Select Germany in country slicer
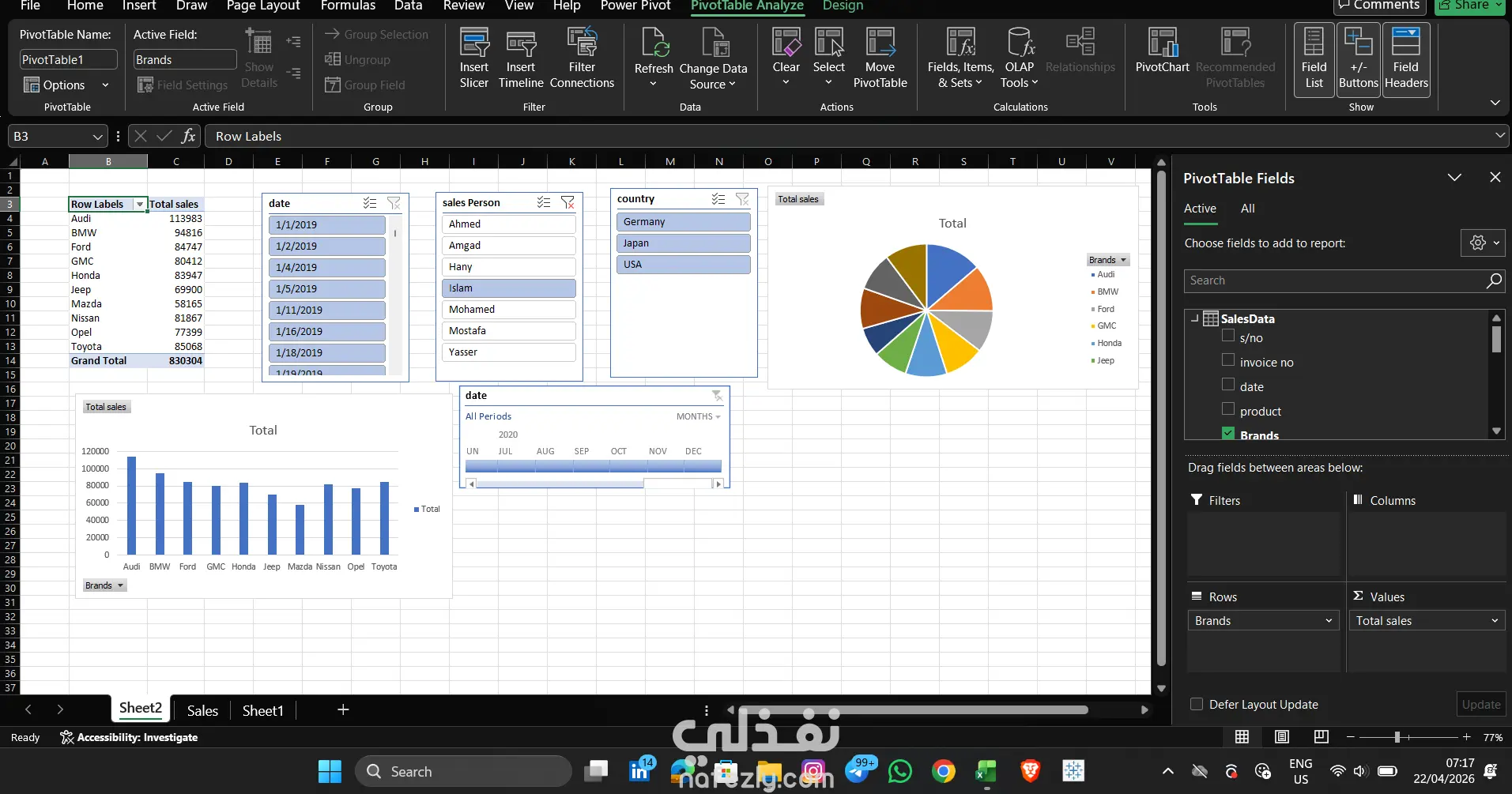 coord(683,222)
